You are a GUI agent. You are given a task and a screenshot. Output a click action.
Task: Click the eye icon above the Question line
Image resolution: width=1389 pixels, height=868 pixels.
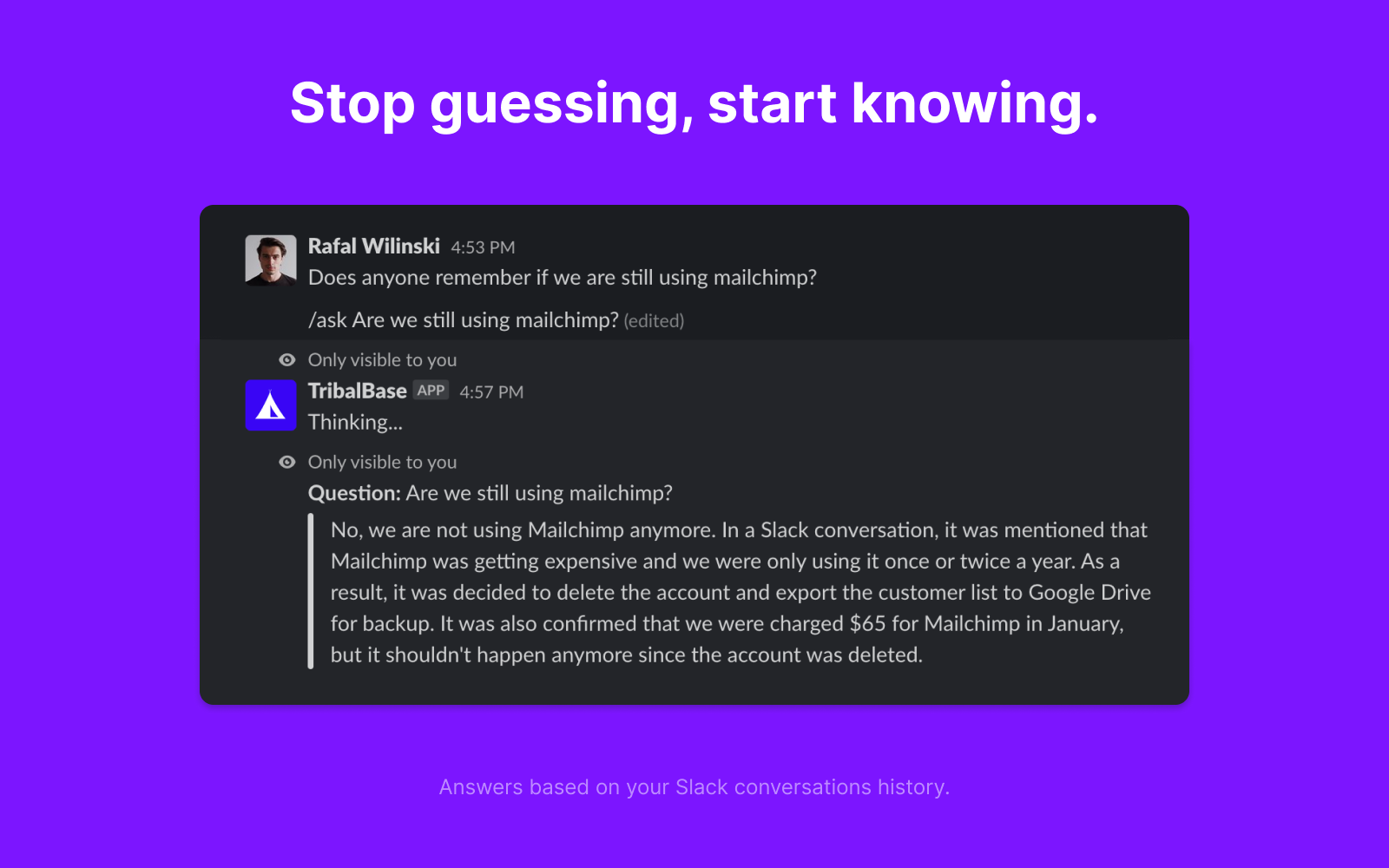(287, 463)
